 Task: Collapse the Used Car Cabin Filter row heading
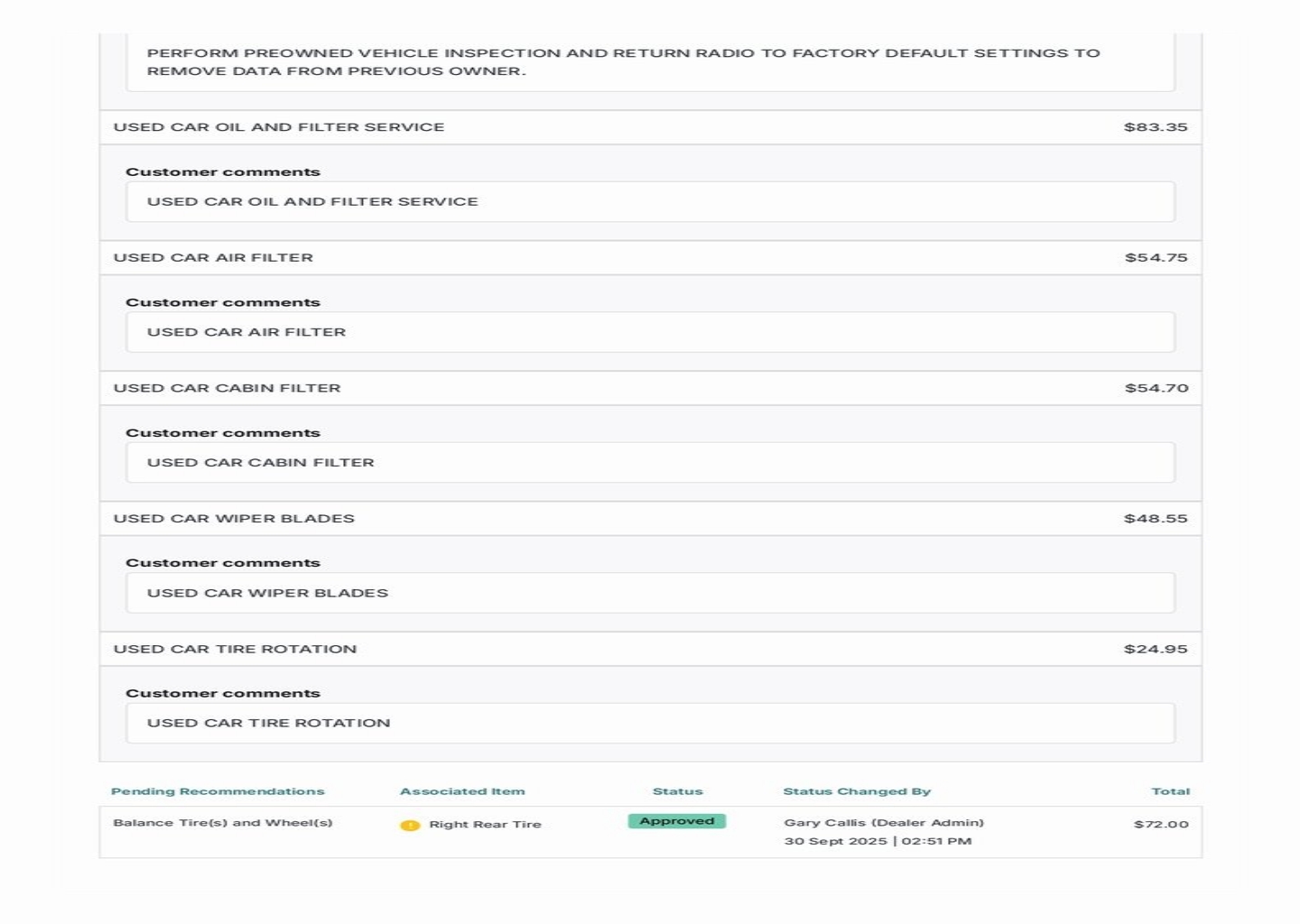[x=227, y=388]
